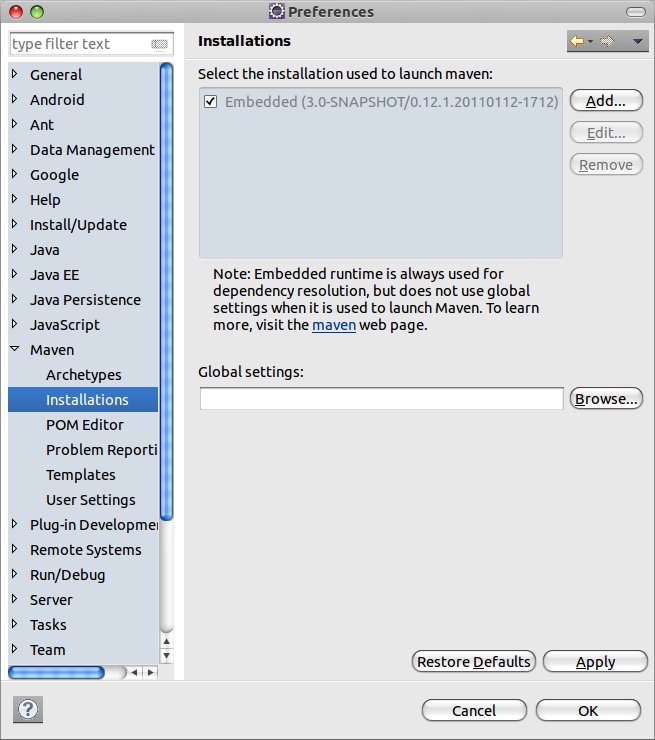The height and width of the screenshot is (740, 655).
Task: Expand the Java EE tree node
Action: [15, 274]
